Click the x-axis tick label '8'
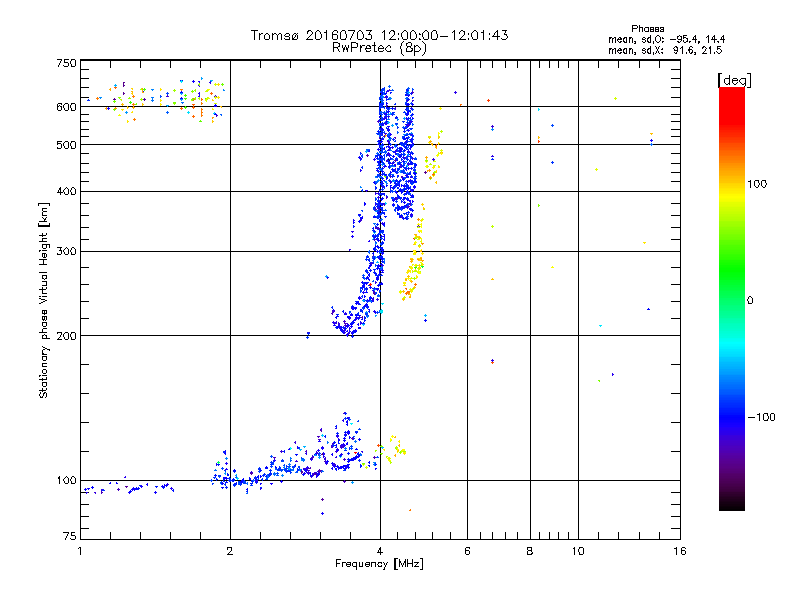Viewport: 800px width, 600px height. point(530,551)
